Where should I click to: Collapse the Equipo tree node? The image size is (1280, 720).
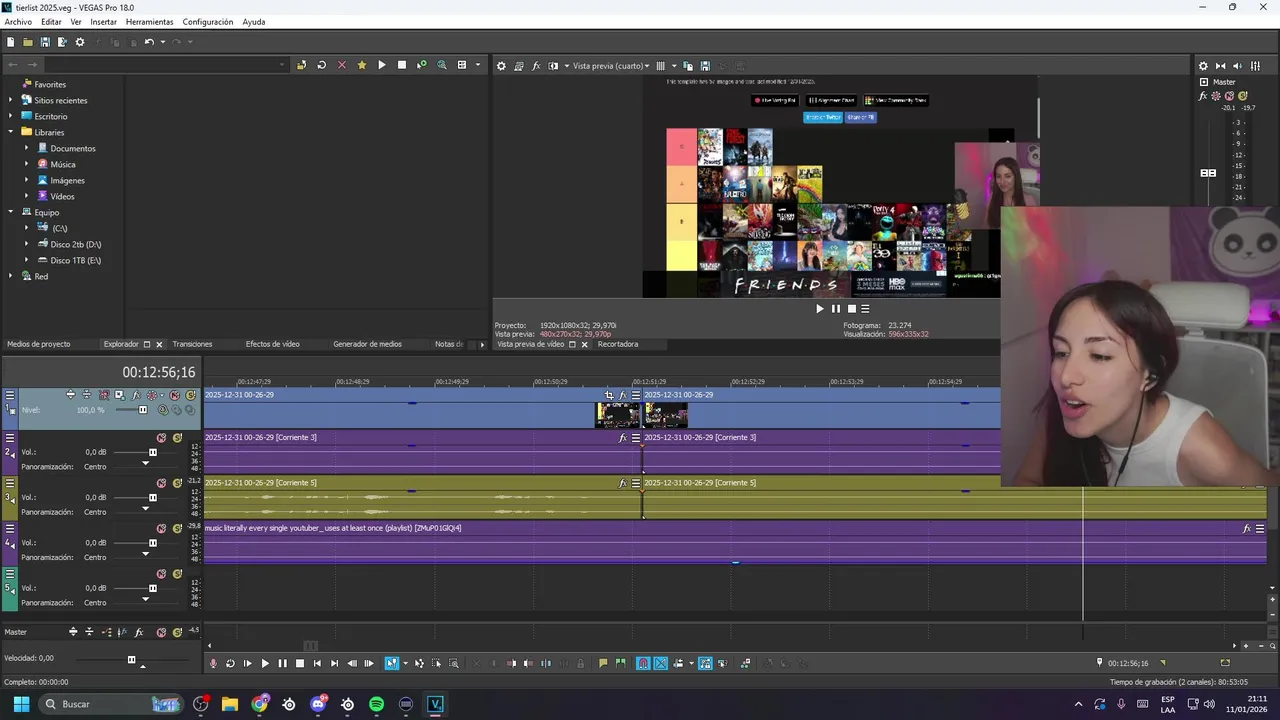click(x=11, y=212)
